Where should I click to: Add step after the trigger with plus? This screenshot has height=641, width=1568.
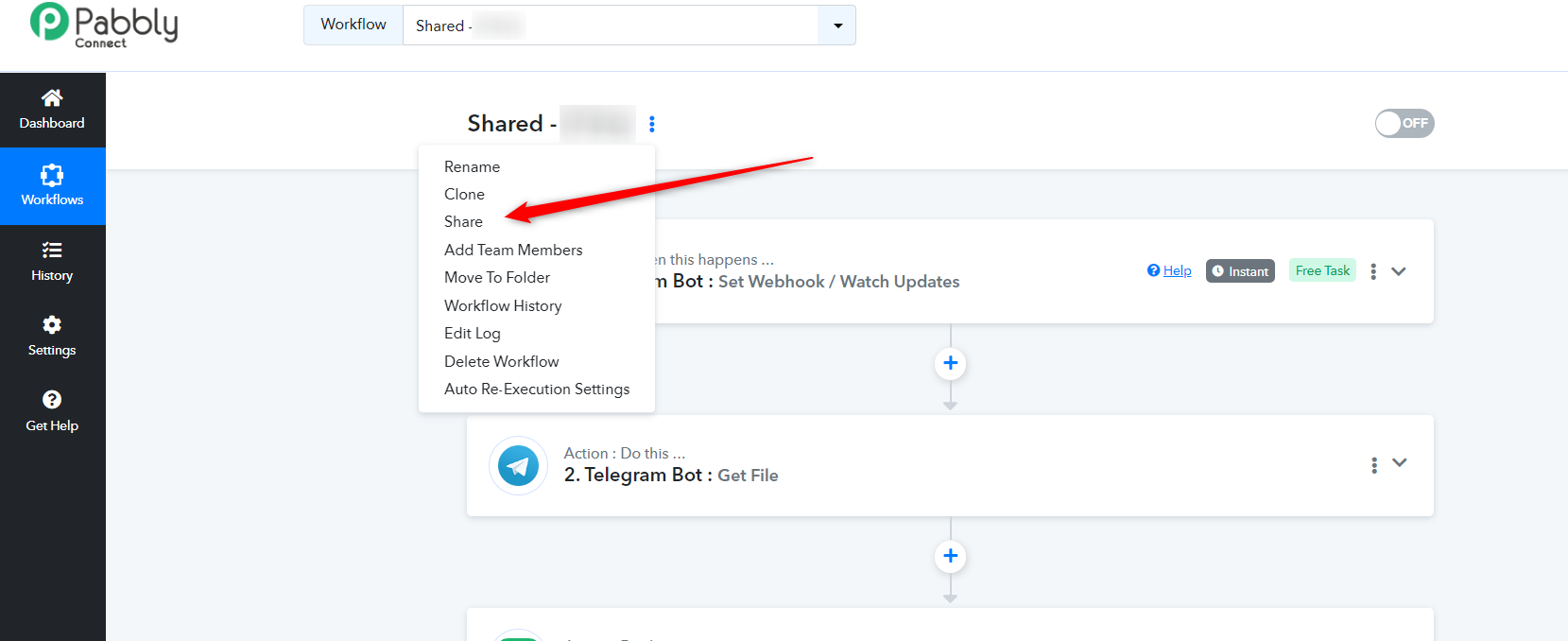951,363
